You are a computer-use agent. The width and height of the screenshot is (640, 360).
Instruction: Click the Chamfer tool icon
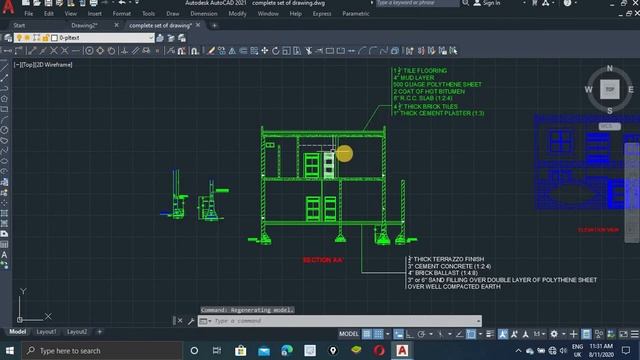click(x=362, y=51)
